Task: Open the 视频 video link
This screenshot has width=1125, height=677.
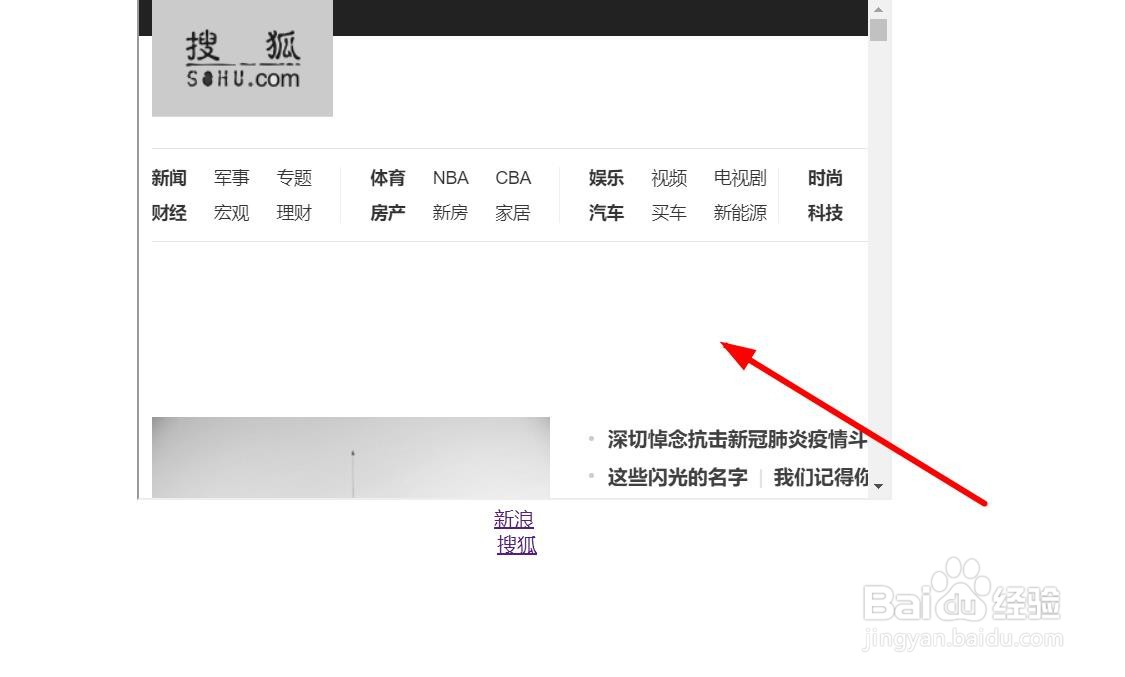Action: pos(669,178)
